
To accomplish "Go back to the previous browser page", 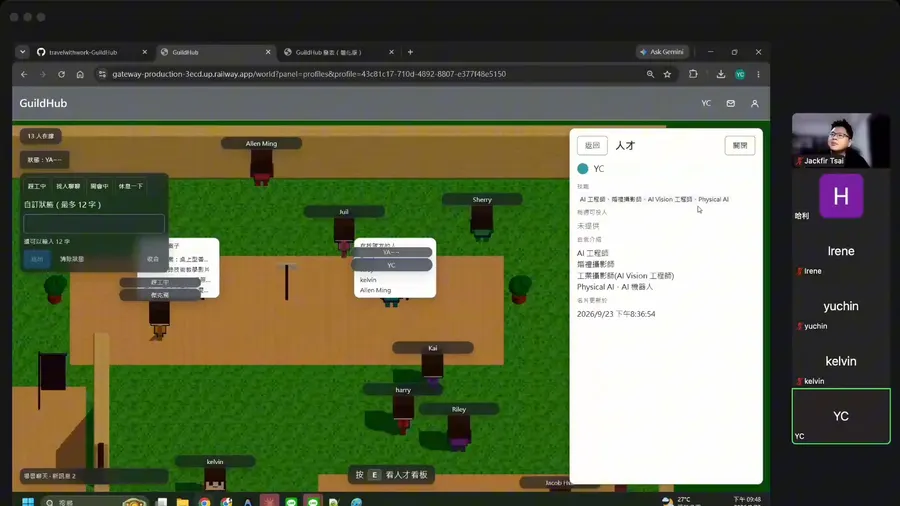I will click(x=24, y=74).
